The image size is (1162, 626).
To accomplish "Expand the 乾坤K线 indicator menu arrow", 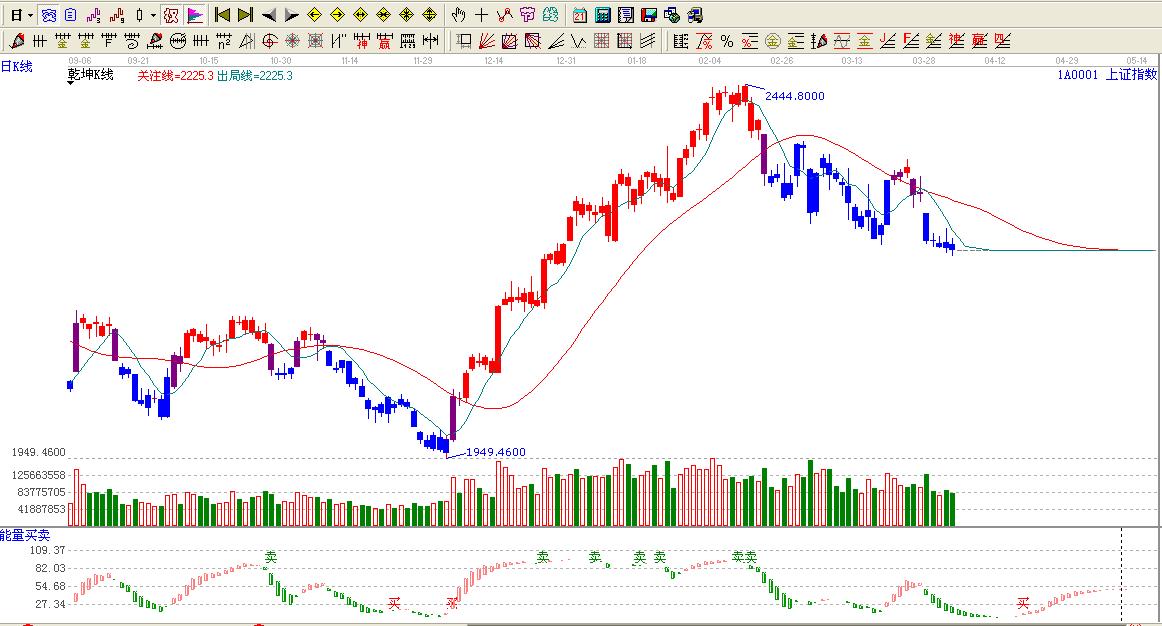I will point(72,84).
